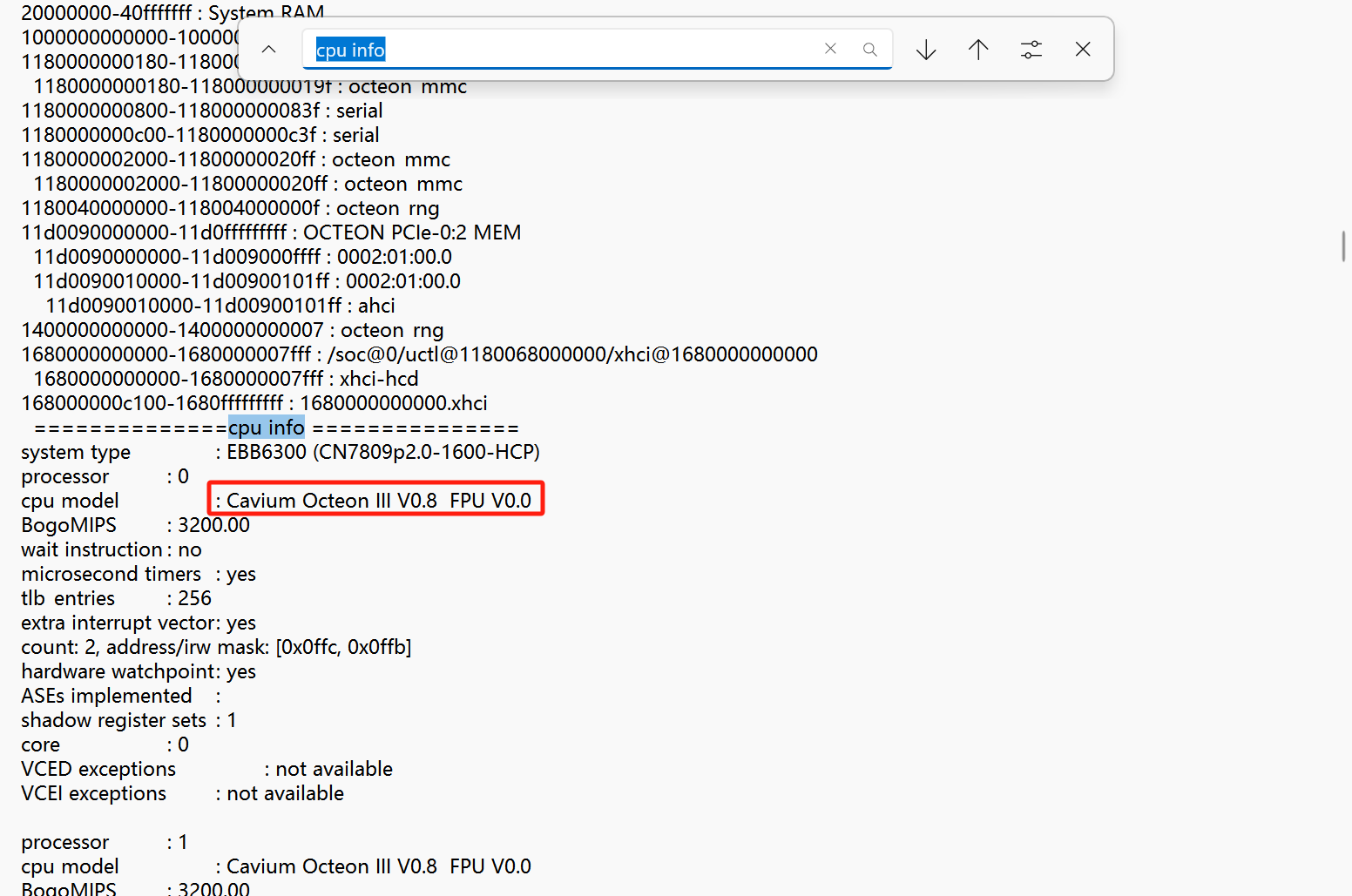Click the "cpu model" label under processor 0

click(70, 501)
